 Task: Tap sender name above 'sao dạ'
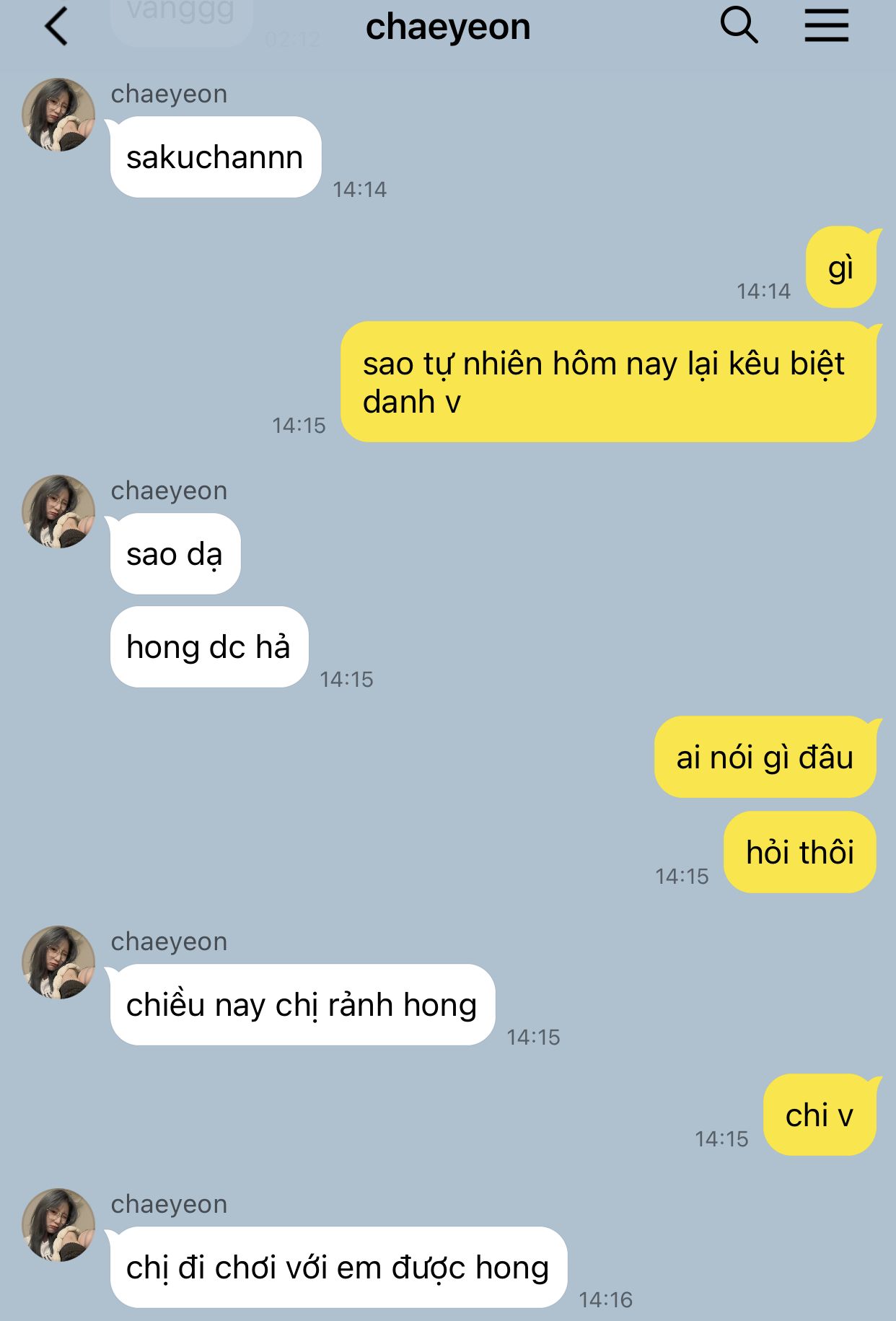169,491
